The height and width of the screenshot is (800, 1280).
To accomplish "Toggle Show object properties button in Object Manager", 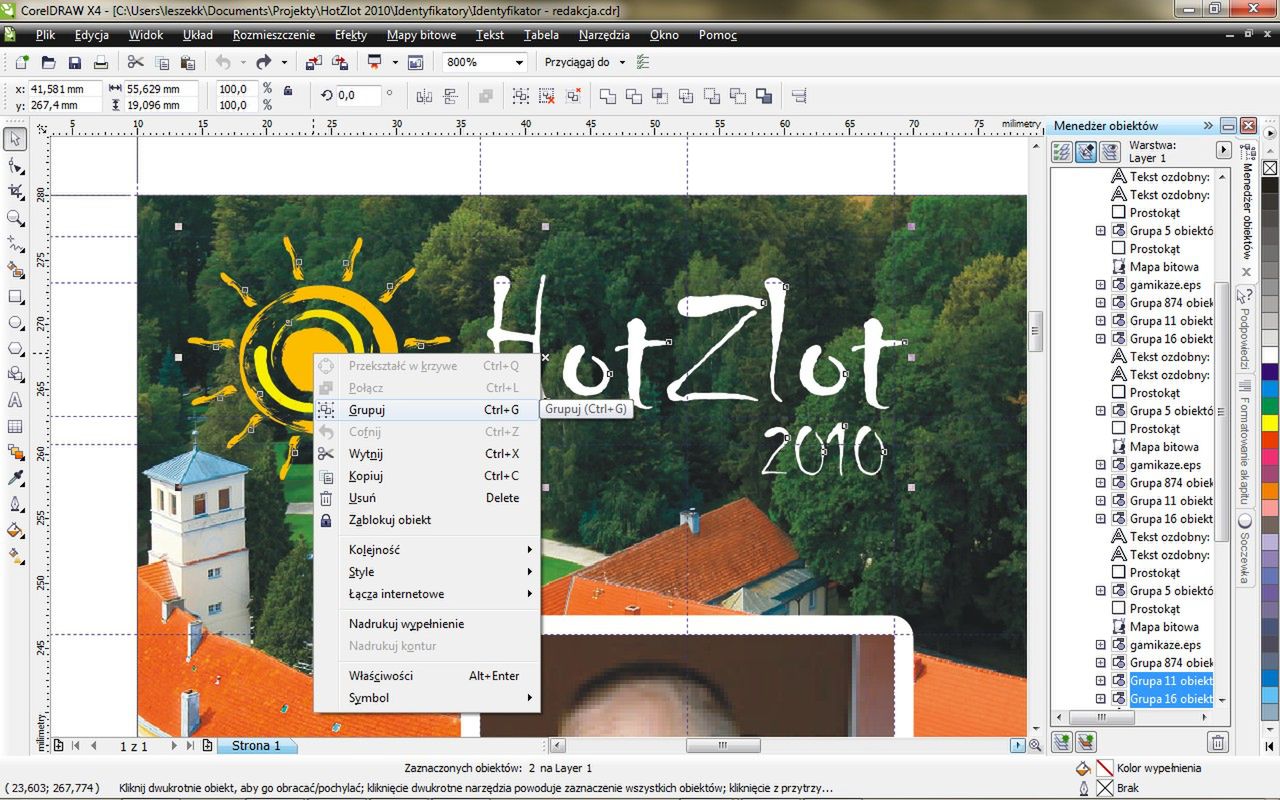I will (1062, 151).
